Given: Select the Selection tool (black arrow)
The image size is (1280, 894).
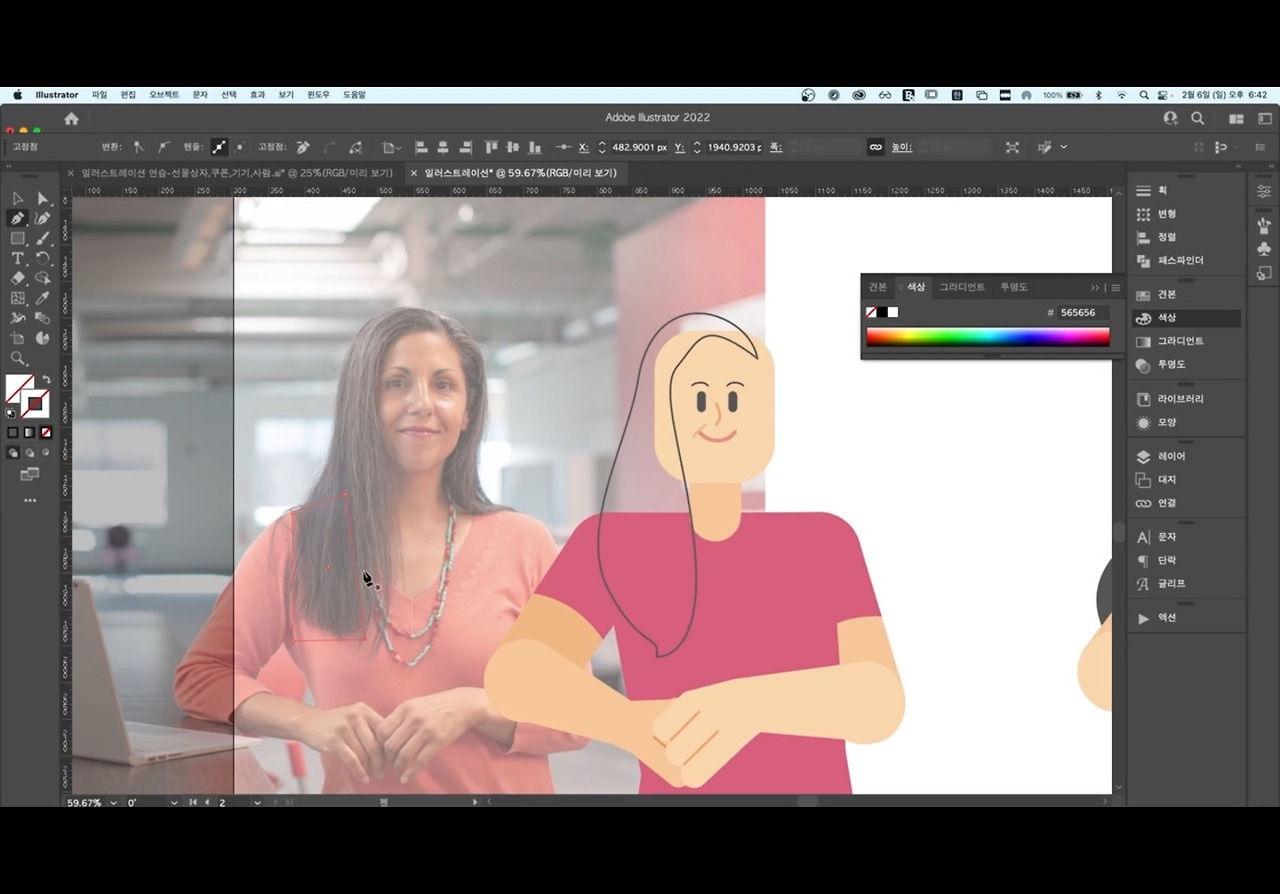Looking at the screenshot, I should pyautogui.click(x=18, y=199).
